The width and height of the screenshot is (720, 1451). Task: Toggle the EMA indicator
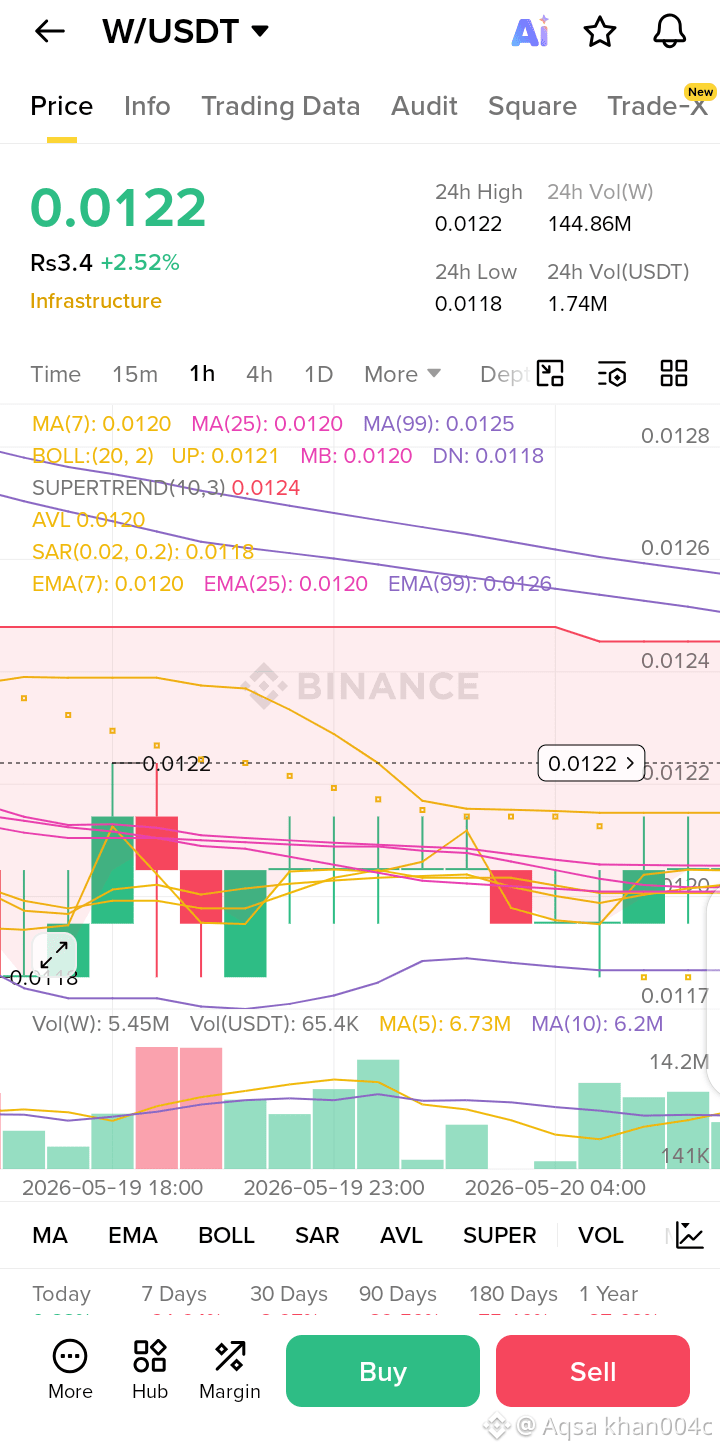[x=133, y=1235]
